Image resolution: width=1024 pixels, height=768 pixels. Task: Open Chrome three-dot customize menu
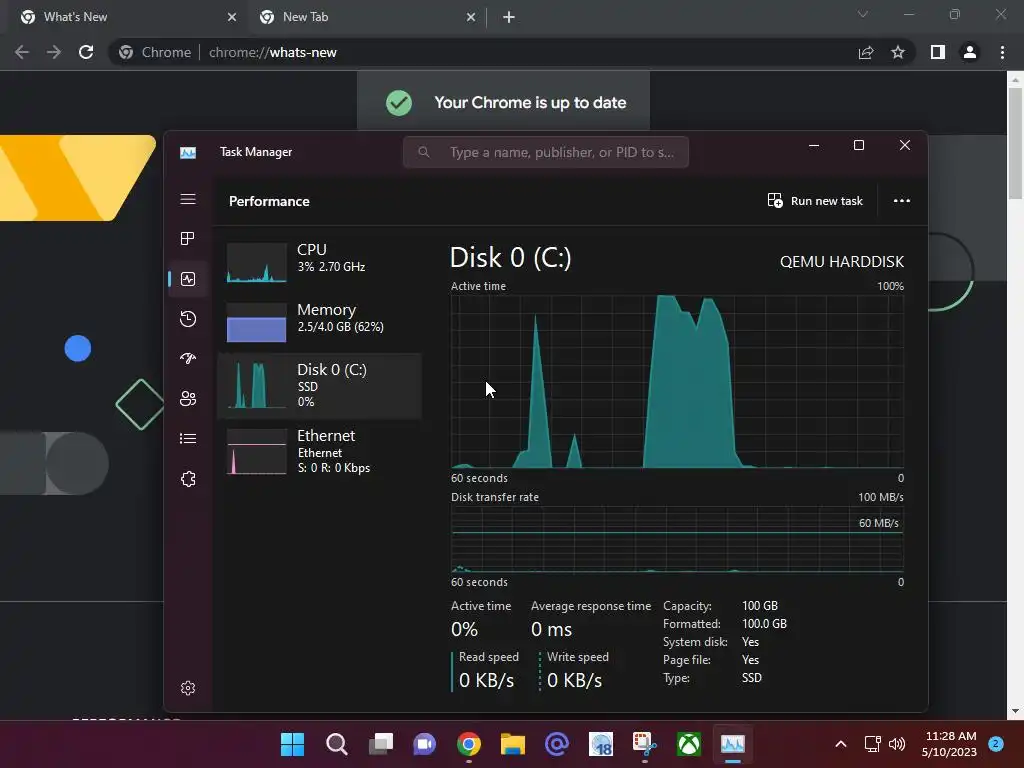(1002, 52)
